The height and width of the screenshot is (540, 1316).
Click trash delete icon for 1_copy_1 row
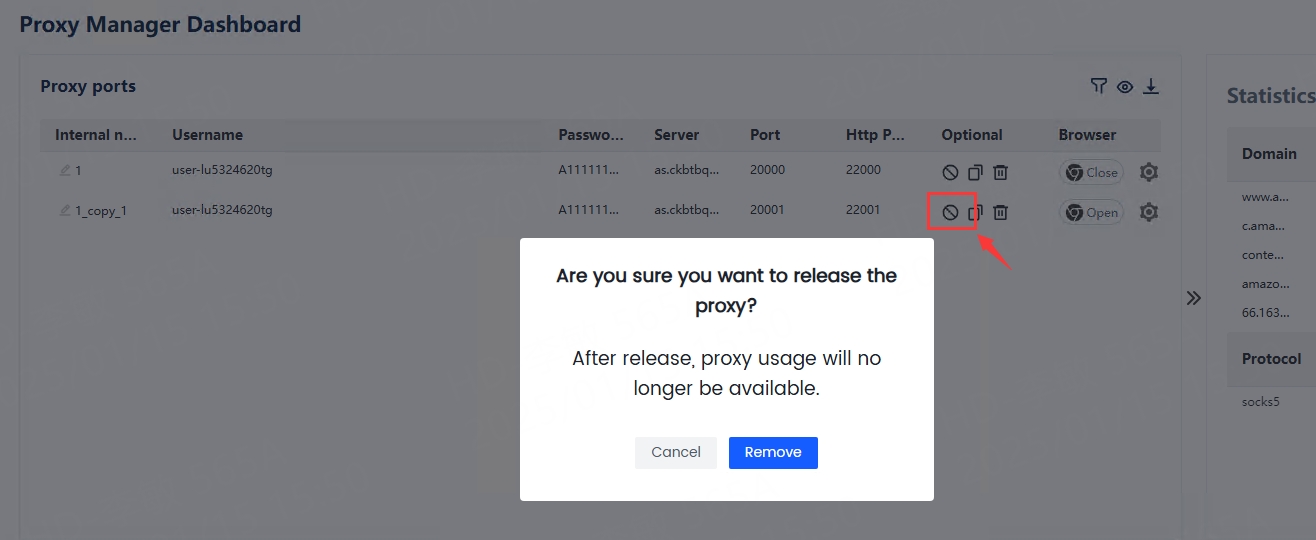point(1000,212)
